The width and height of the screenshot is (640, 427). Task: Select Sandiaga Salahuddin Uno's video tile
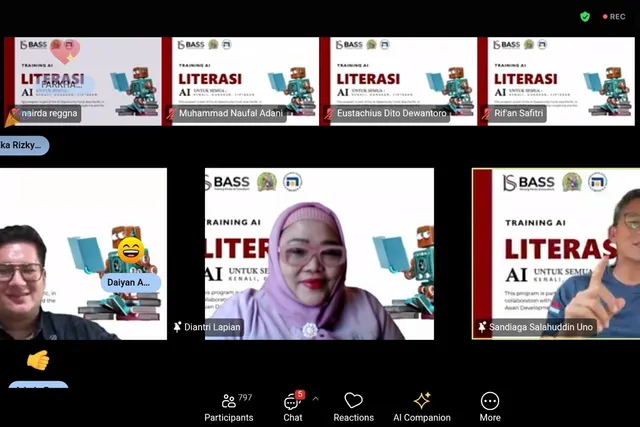(x=556, y=254)
